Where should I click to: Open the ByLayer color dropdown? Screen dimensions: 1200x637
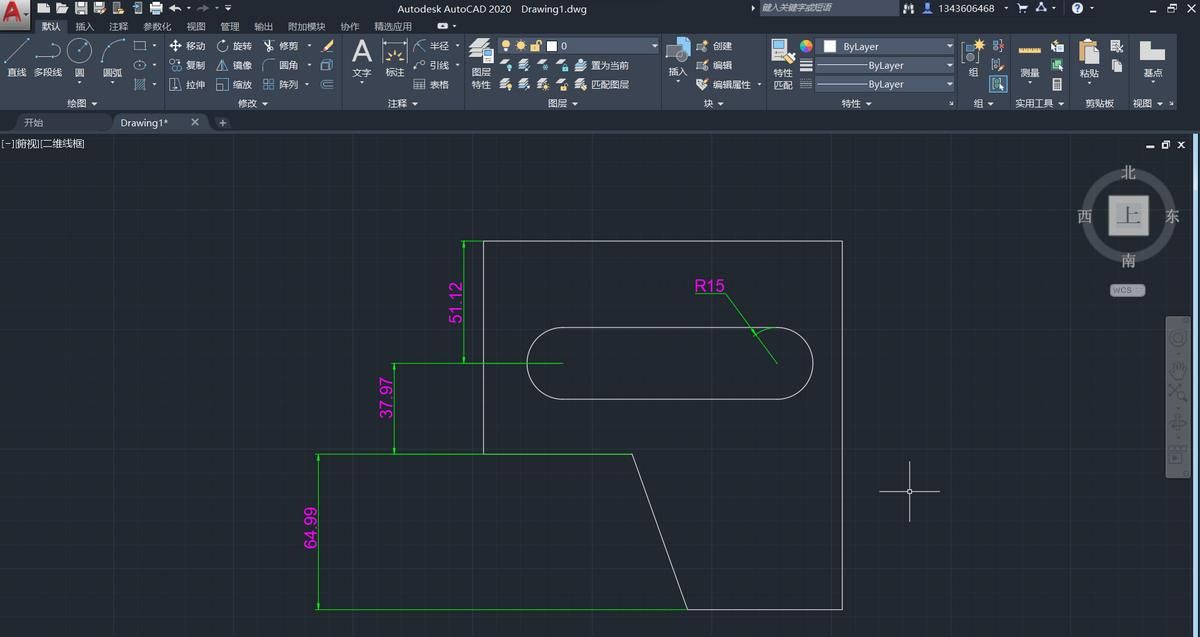pos(950,45)
